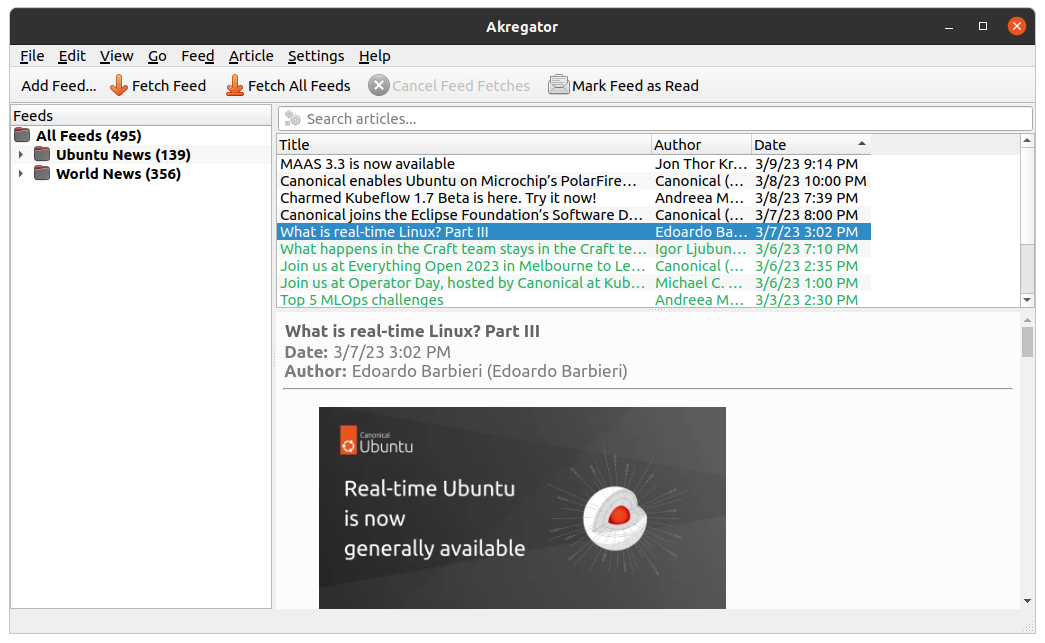The height and width of the screenshot is (643, 1045).
Task: Click the article viewer scrollbar thumb
Action: 1027,342
